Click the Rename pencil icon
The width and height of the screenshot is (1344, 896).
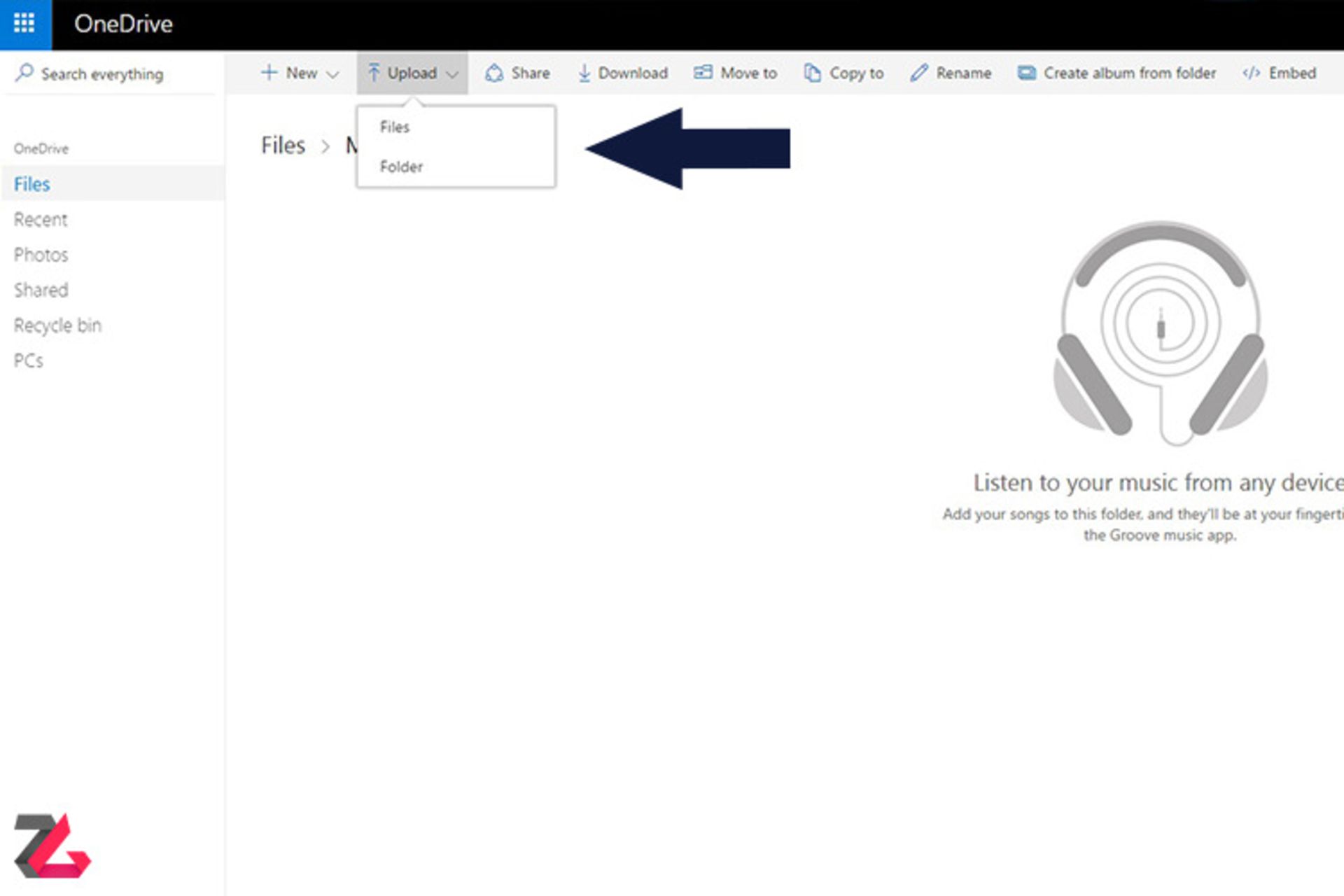919,73
